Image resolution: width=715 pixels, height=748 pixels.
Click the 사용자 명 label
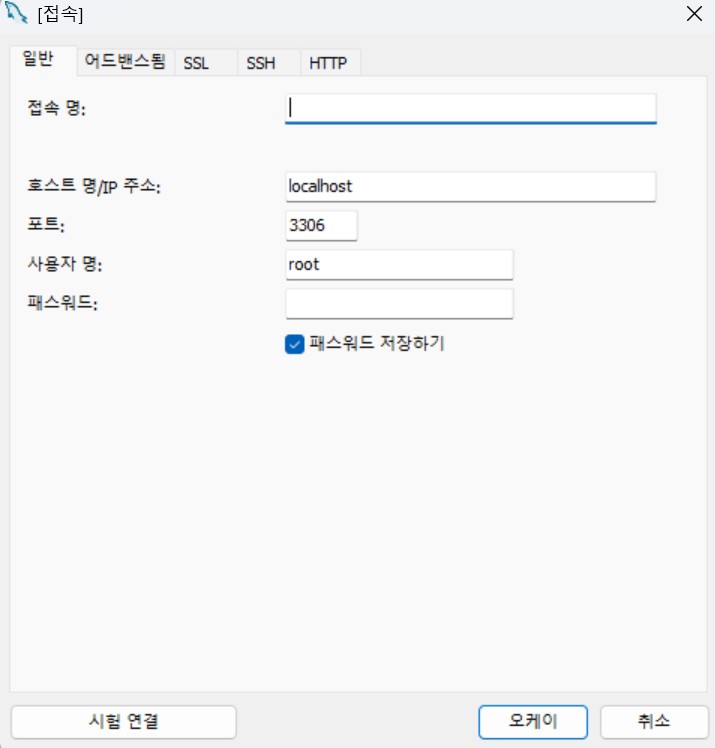pos(65,264)
